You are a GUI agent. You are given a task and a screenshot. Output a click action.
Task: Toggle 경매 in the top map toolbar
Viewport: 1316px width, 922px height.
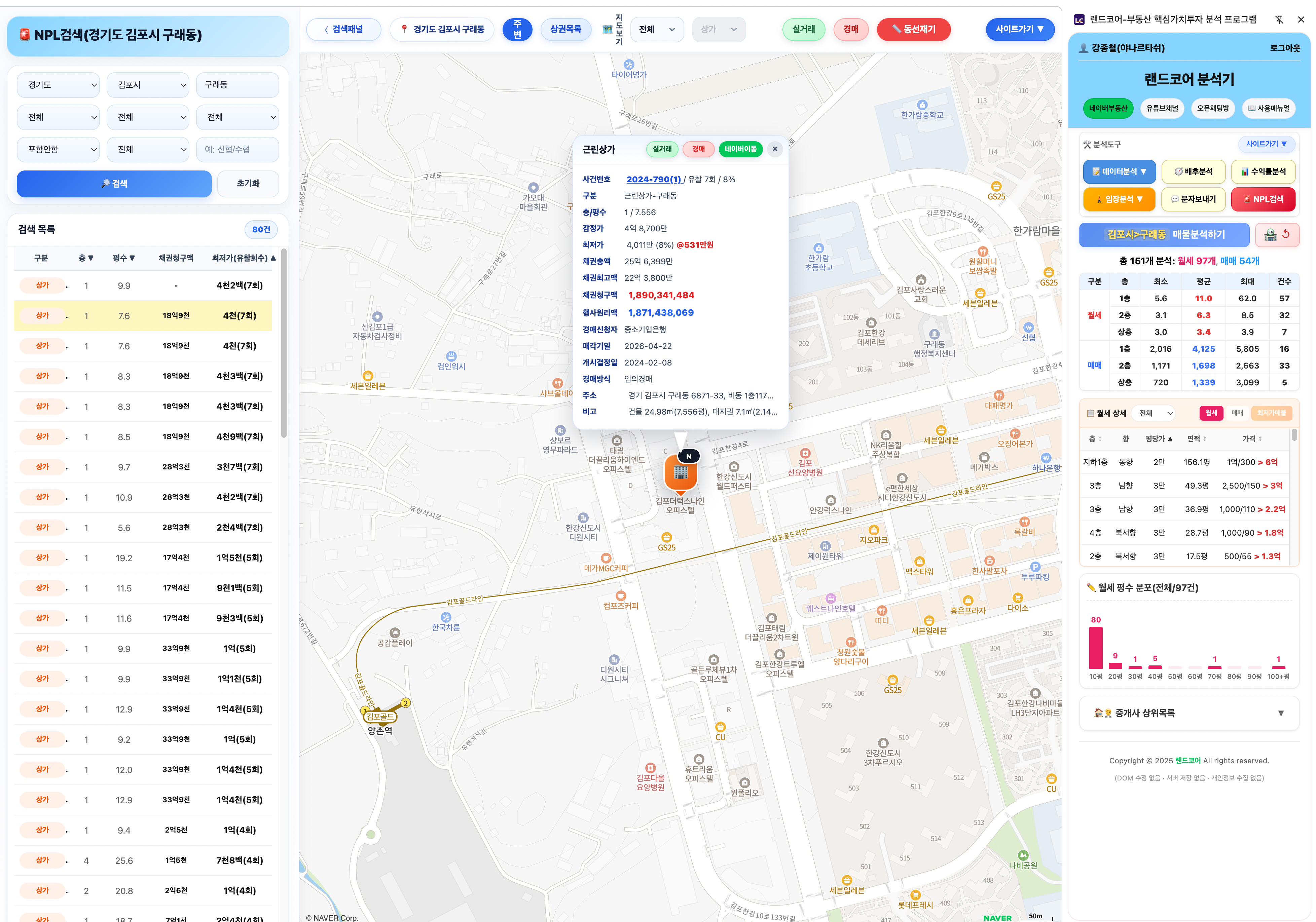850,29
